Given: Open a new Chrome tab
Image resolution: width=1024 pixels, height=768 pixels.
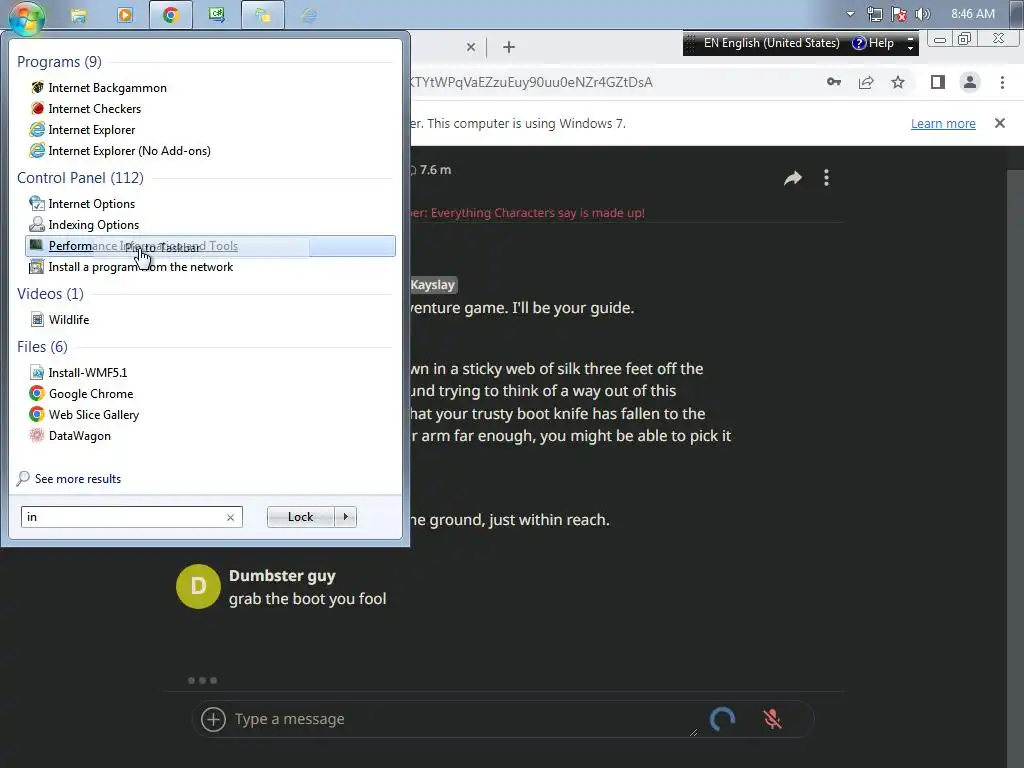Looking at the screenshot, I should click(x=509, y=47).
